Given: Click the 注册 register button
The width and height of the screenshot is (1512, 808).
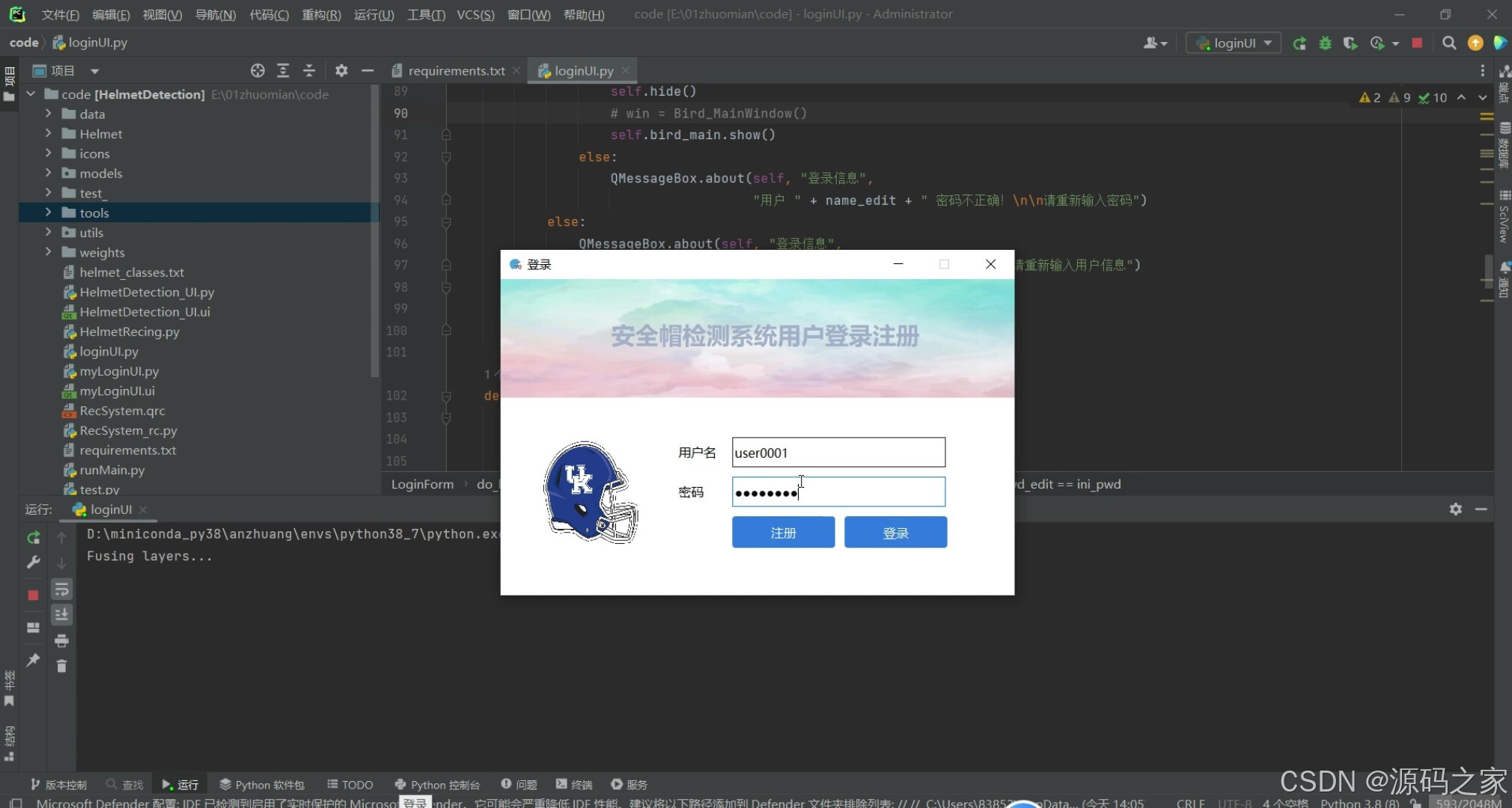Looking at the screenshot, I should click(783, 533).
